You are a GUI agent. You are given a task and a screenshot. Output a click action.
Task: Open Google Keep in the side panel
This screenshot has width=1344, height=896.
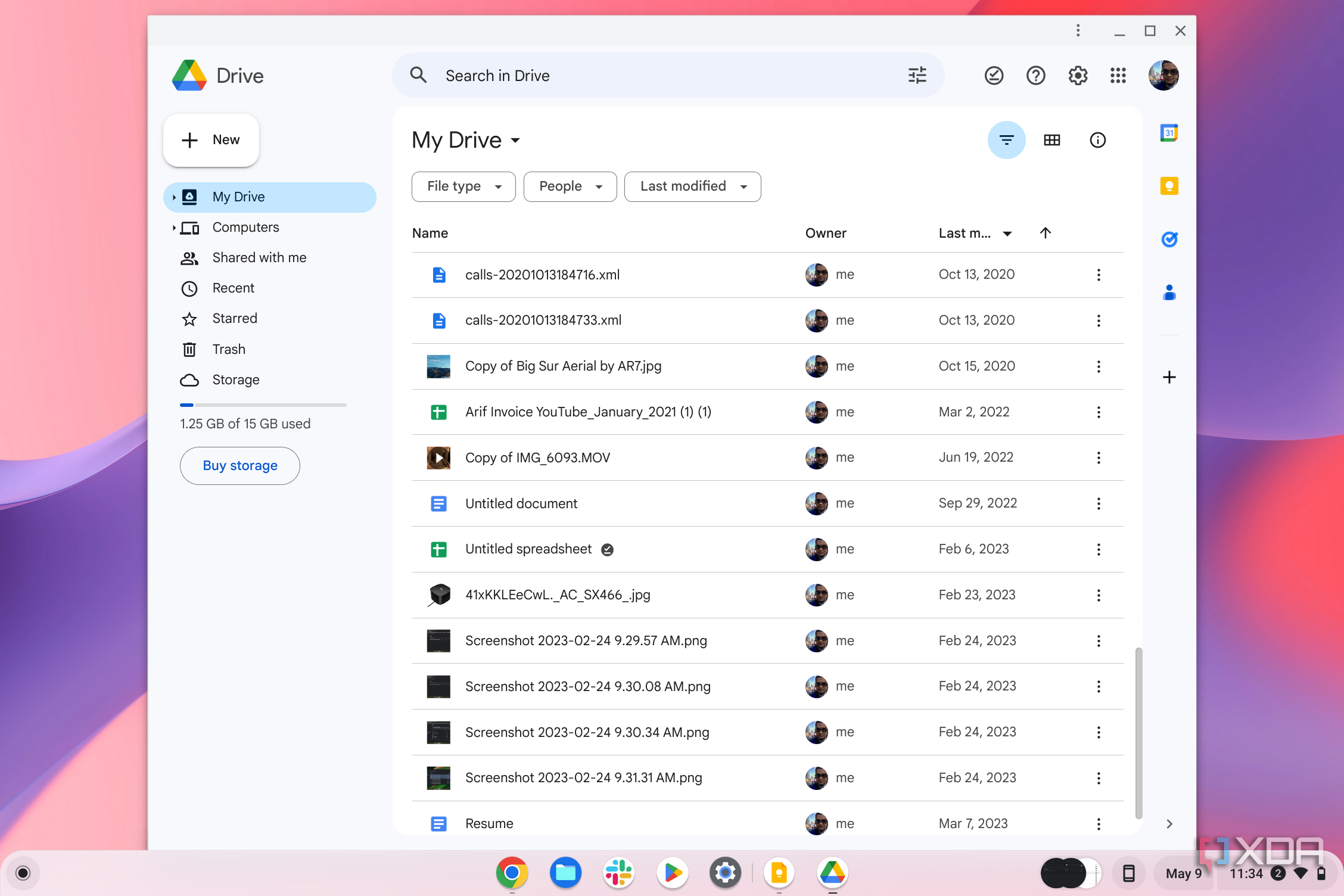pos(1169,186)
